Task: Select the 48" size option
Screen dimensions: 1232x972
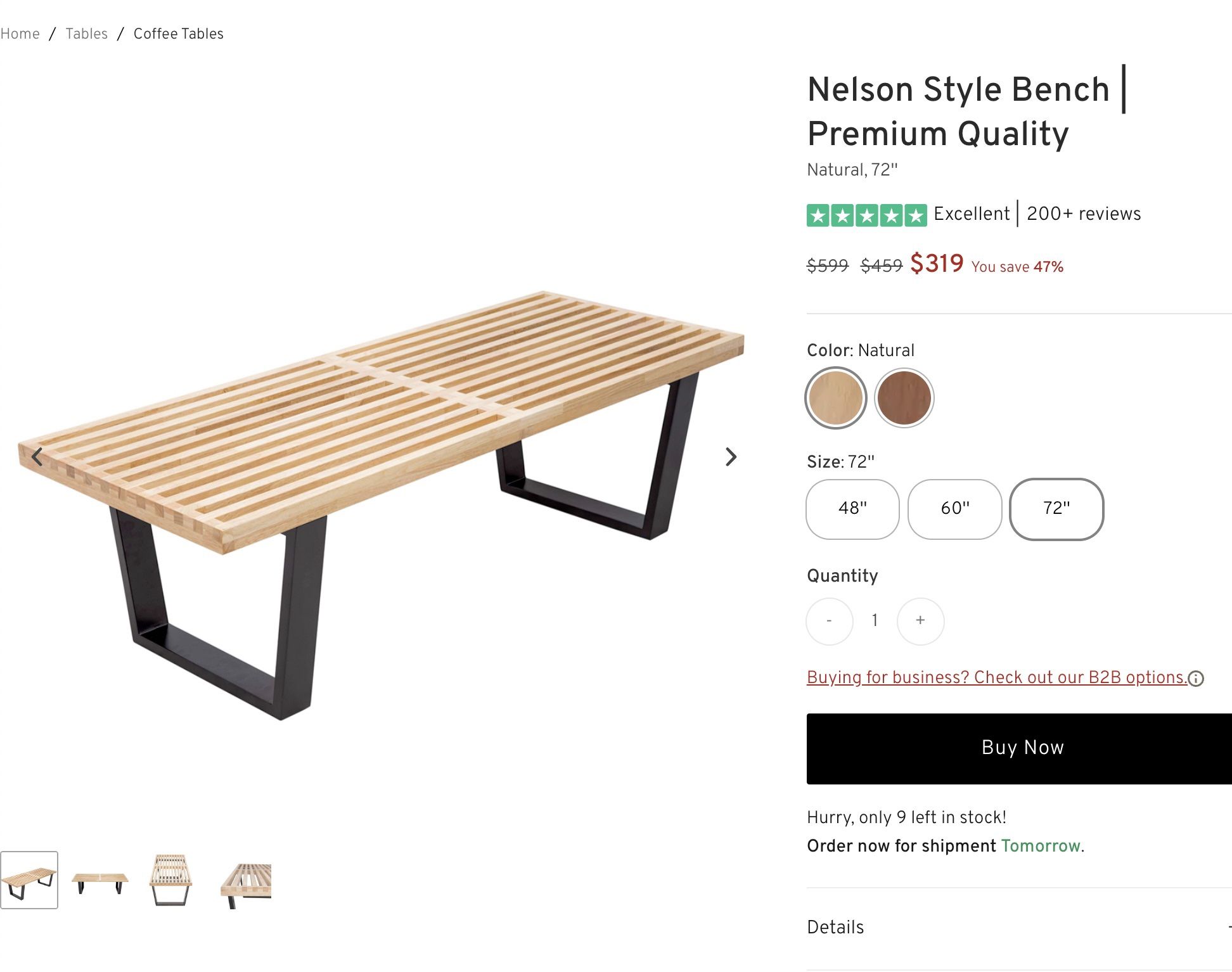Action: point(852,509)
